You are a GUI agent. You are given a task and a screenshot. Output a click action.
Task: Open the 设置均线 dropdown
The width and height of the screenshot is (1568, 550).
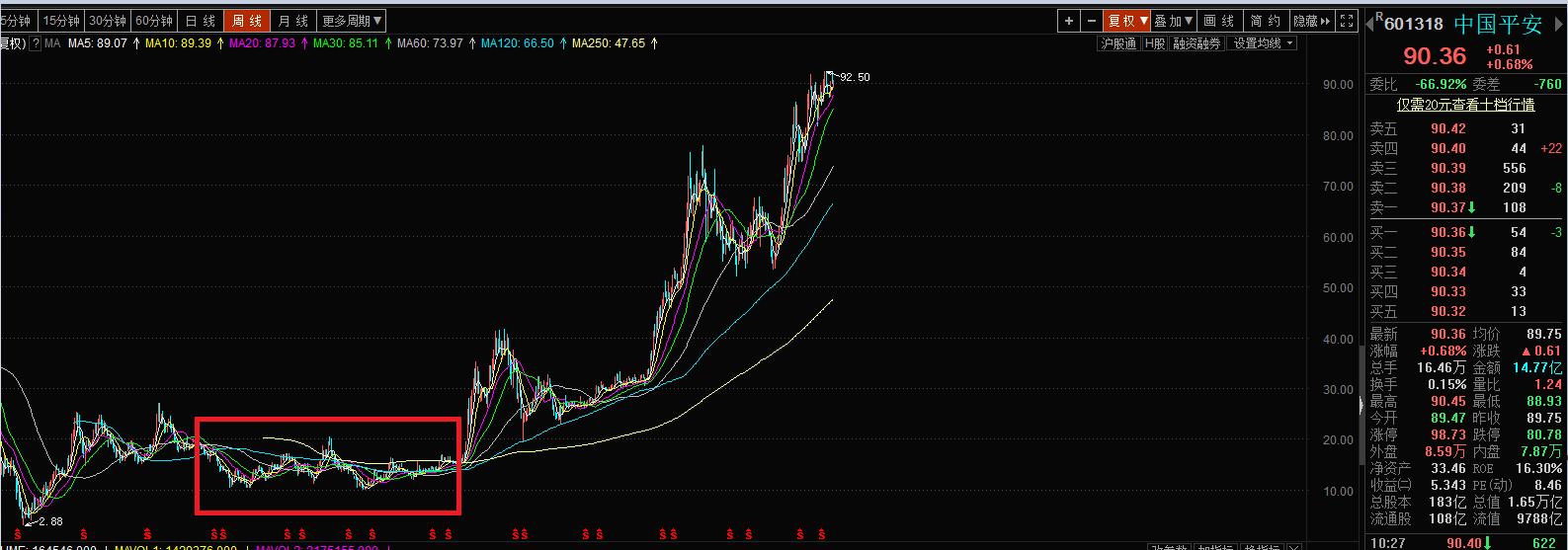[1262, 43]
